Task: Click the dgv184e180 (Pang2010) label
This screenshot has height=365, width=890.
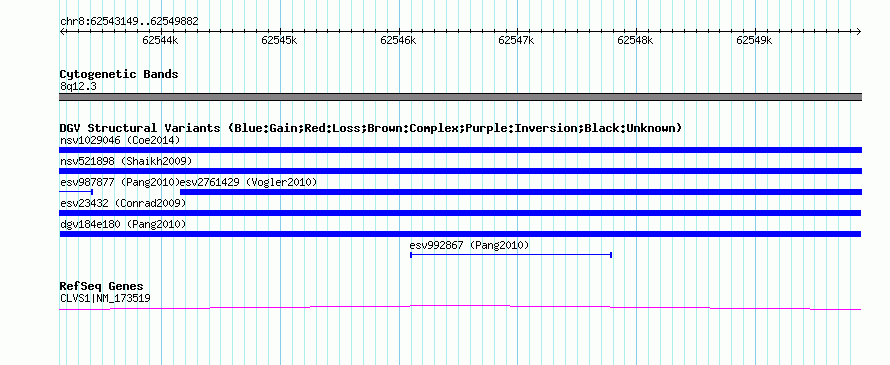Action: 123,224
